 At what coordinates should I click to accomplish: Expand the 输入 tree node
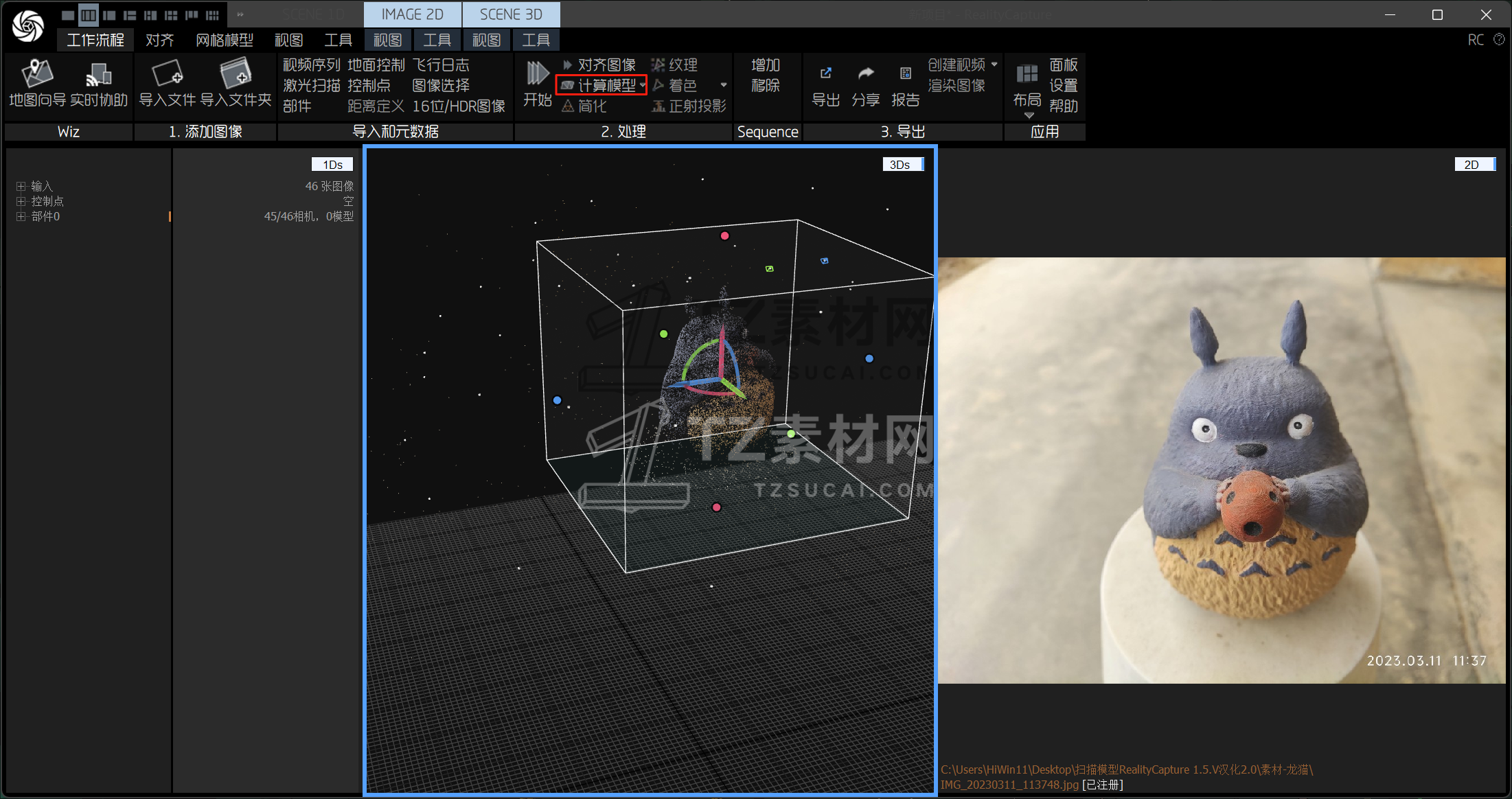click(21, 186)
